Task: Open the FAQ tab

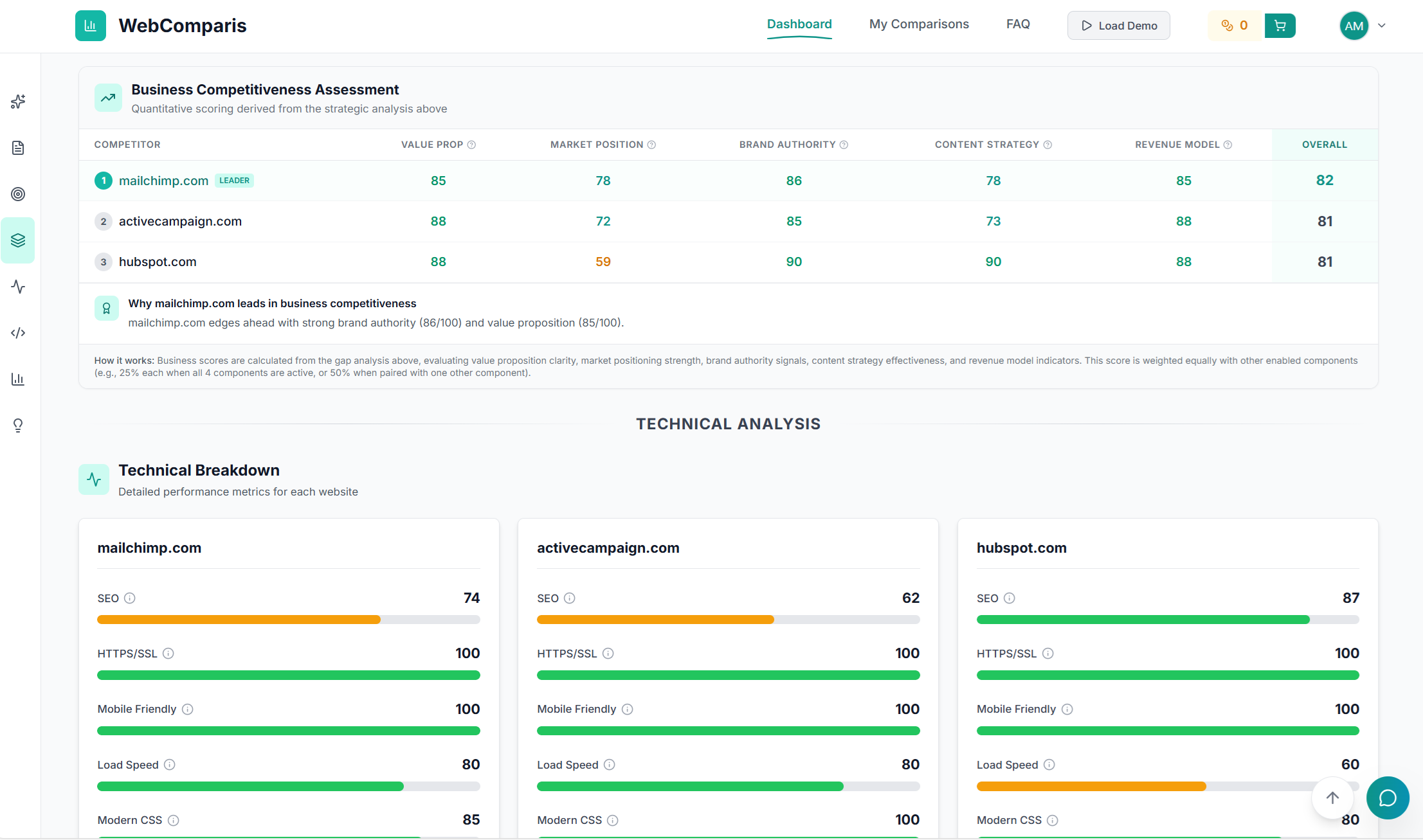Action: pos(1018,24)
